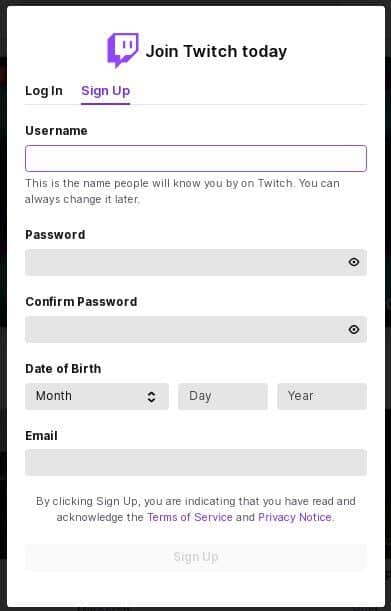The width and height of the screenshot is (391, 611).
Task: Select the Sign Up tab
Action: (105, 91)
